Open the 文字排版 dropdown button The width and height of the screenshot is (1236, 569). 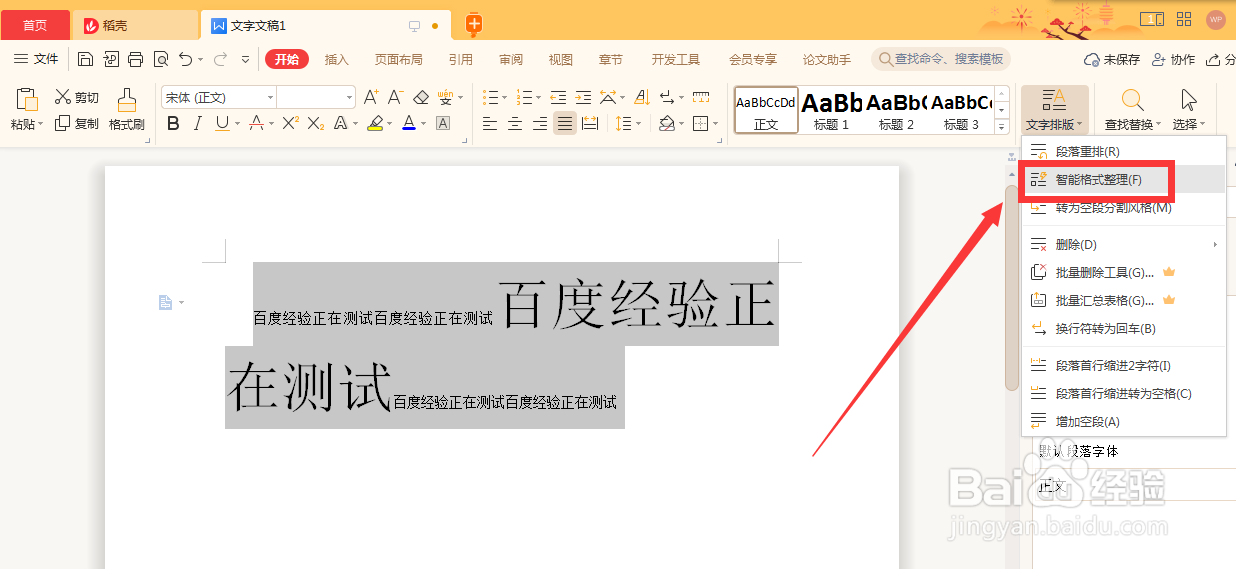pos(1054,110)
